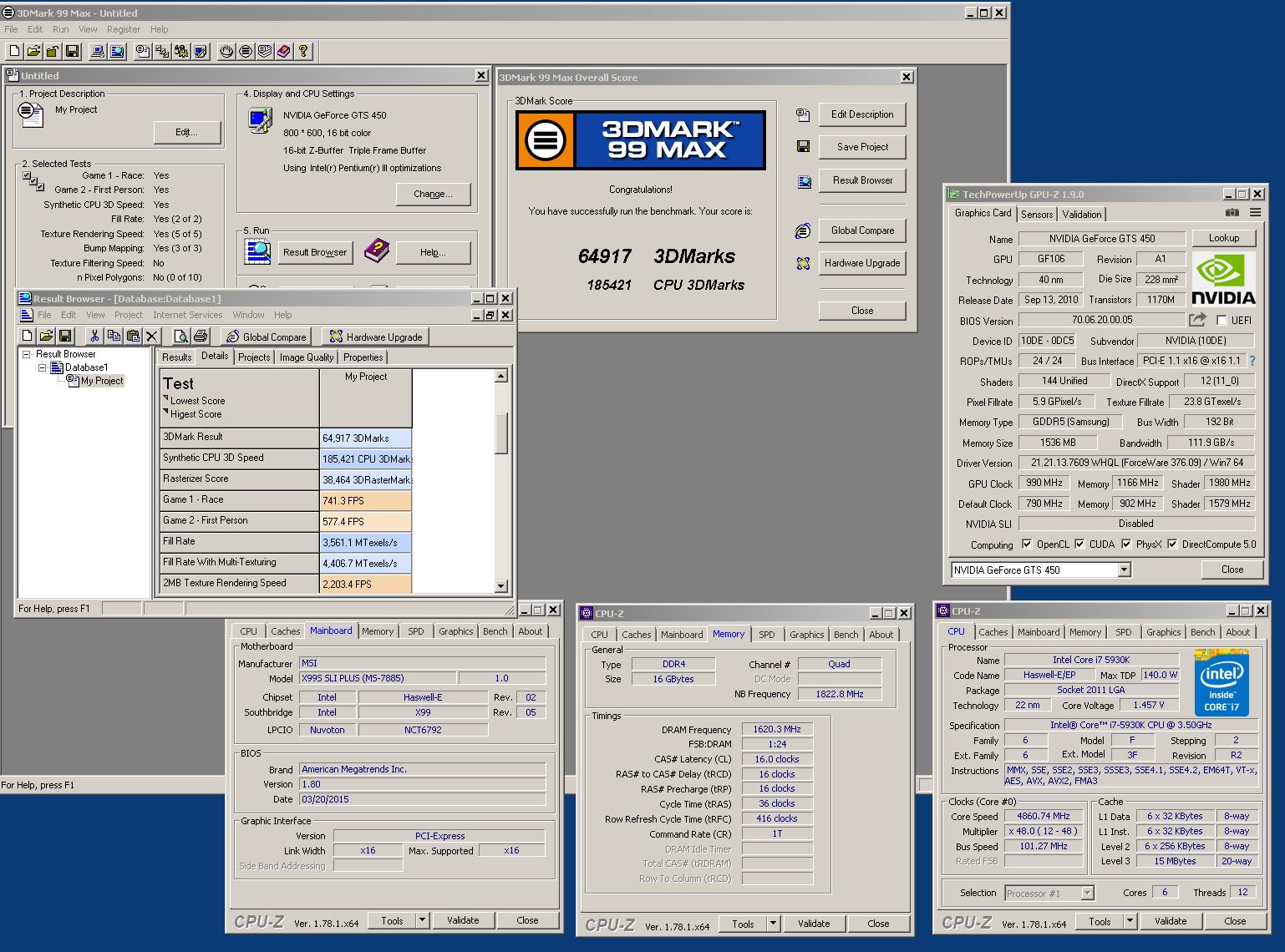Click the Save icon in Result Browser toolbar
Viewport: 1285px width, 952px height.
[x=65, y=336]
